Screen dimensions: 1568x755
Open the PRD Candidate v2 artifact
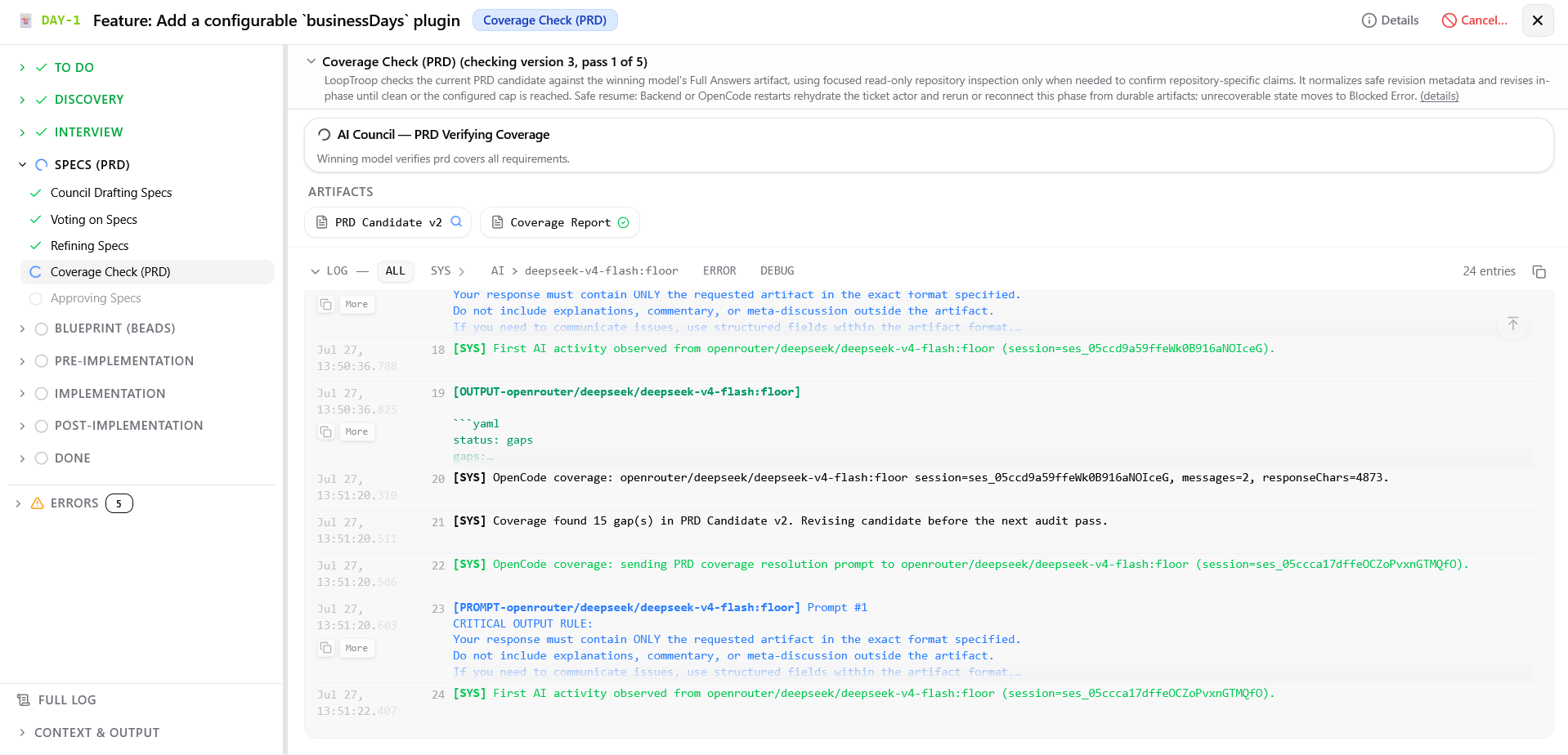(x=388, y=222)
